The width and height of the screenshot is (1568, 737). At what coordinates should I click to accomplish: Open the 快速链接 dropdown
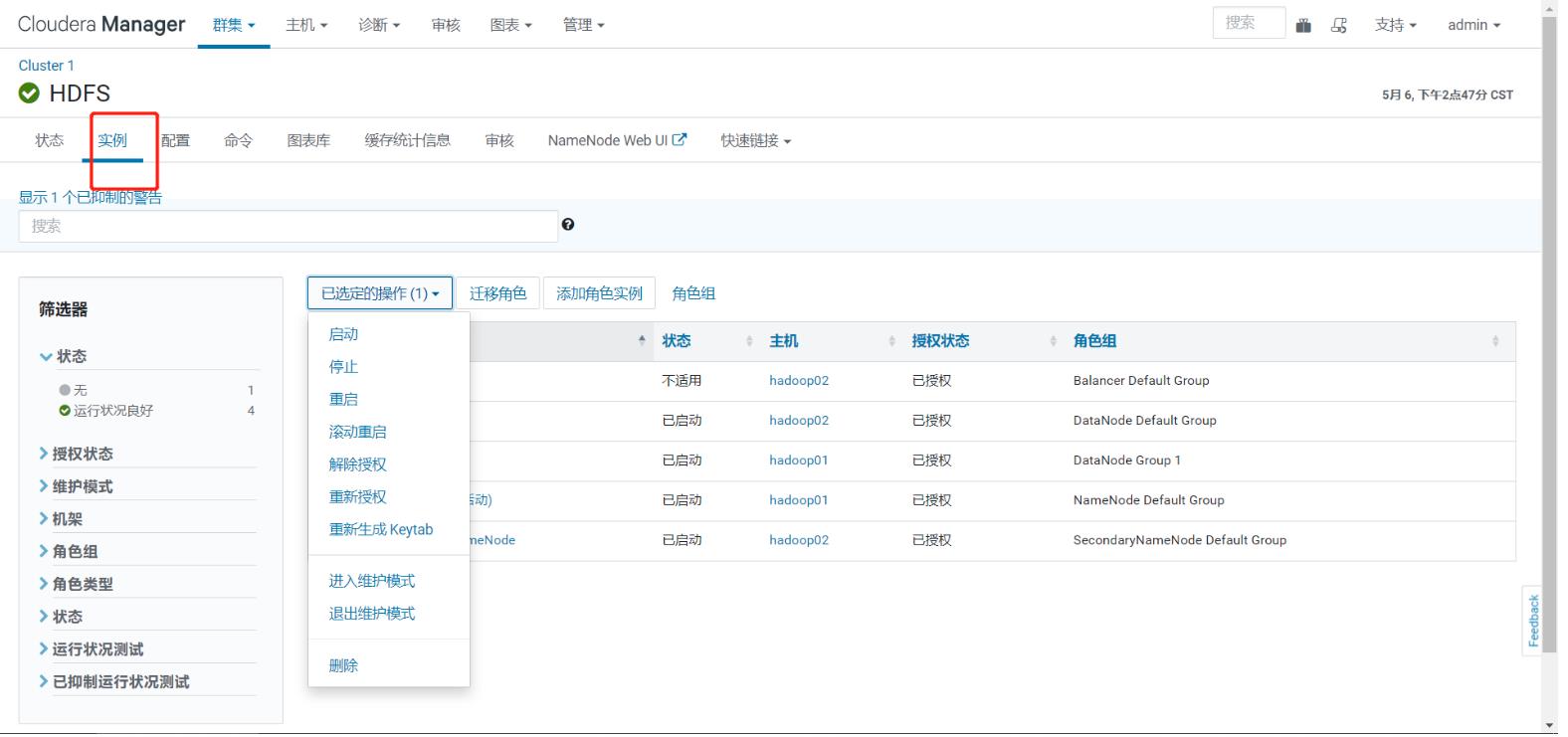click(756, 141)
